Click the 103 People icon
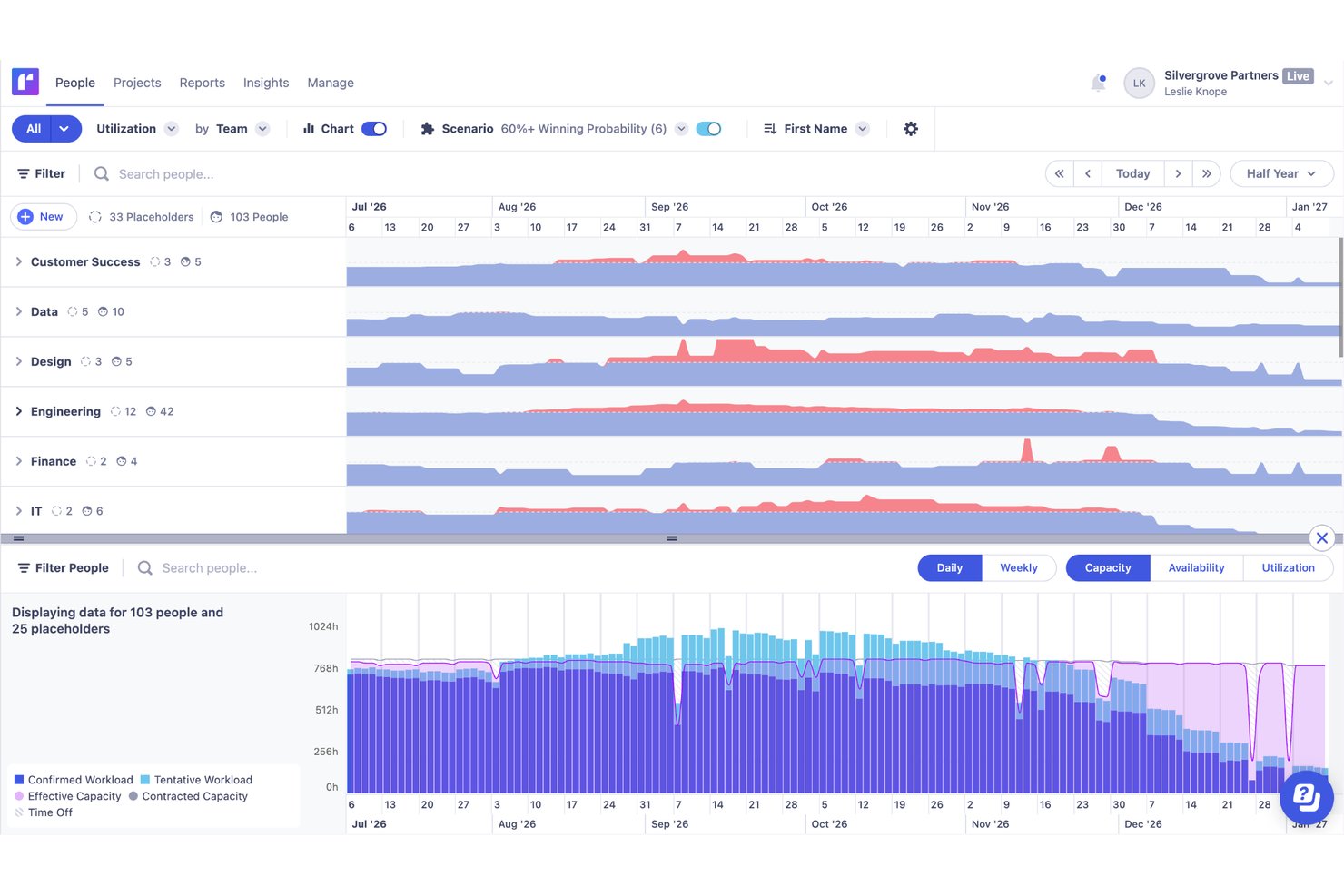1344x896 pixels. 216,217
